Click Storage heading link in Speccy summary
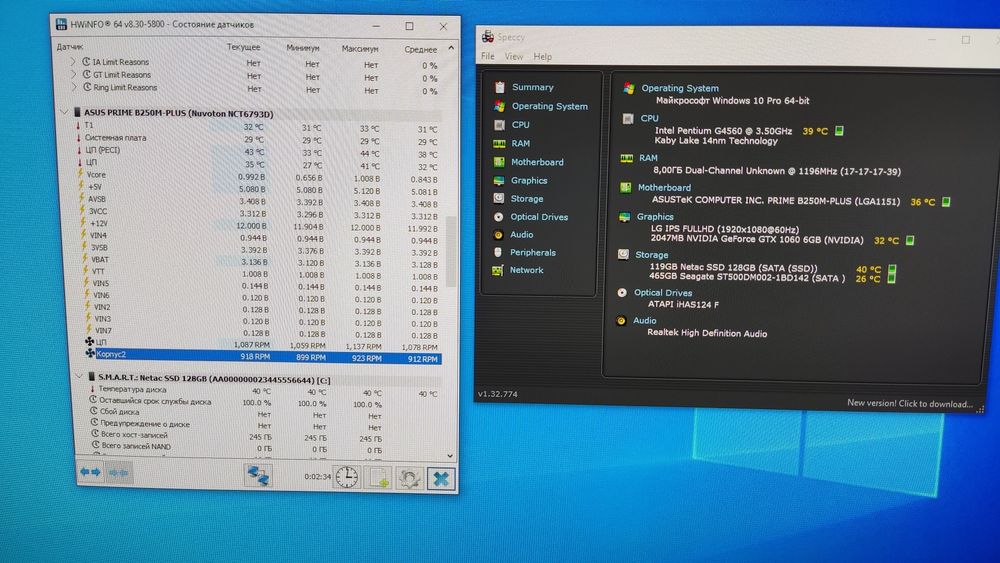The width and height of the screenshot is (1000, 563). [651, 255]
